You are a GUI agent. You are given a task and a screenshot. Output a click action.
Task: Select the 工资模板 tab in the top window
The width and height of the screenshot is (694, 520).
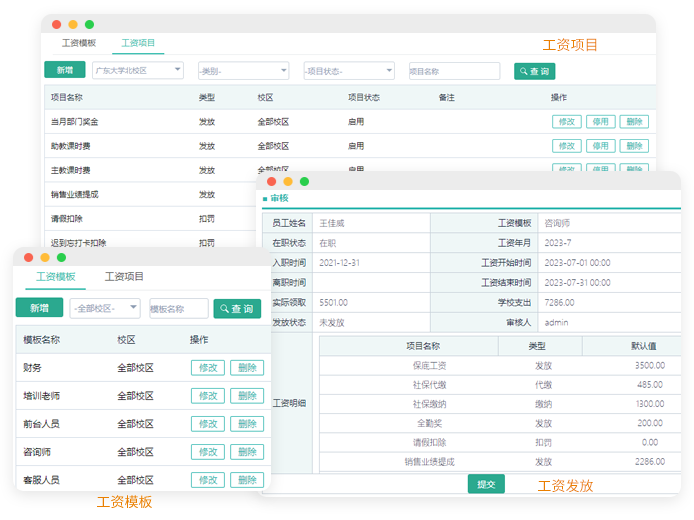[x=79, y=44]
